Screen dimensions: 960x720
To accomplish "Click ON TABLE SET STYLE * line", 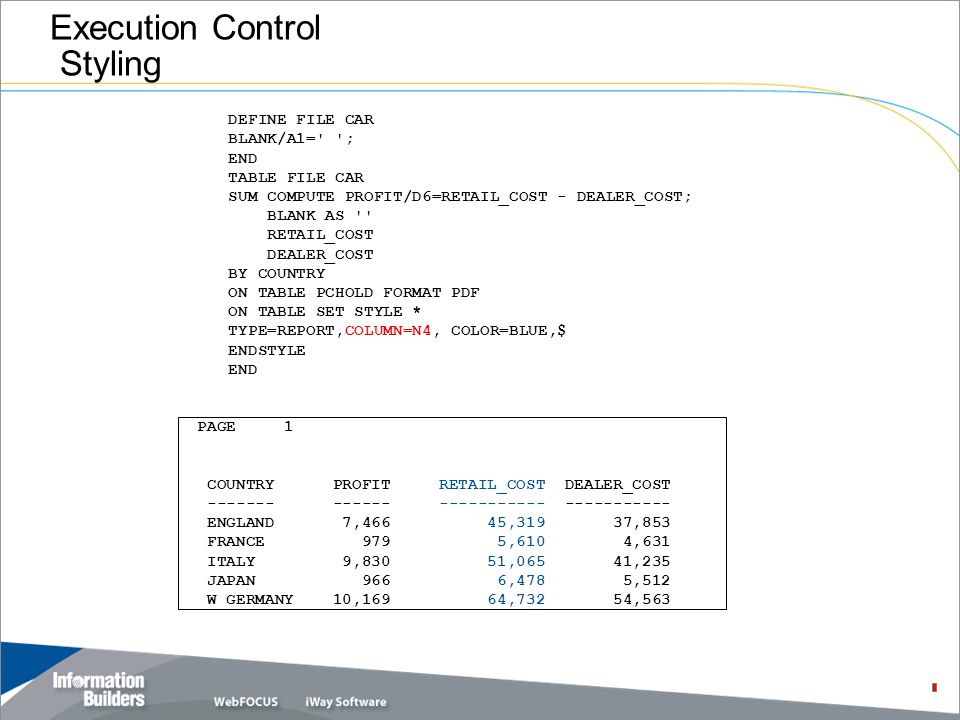I will point(324,312).
